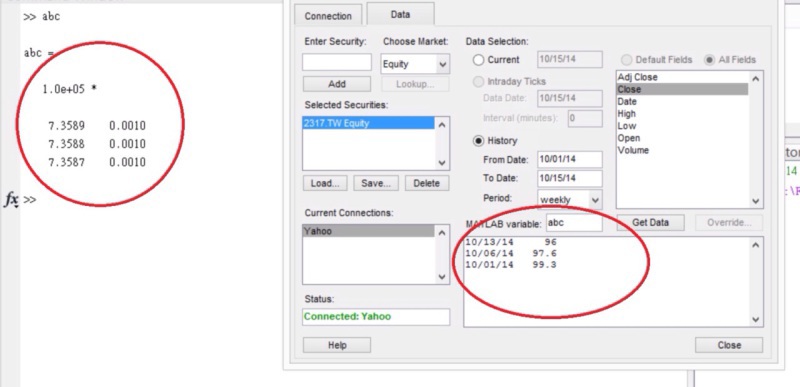Select the Data tab
The width and height of the screenshot is (800, 387).
pyautogui.click(x=401, y=15)
